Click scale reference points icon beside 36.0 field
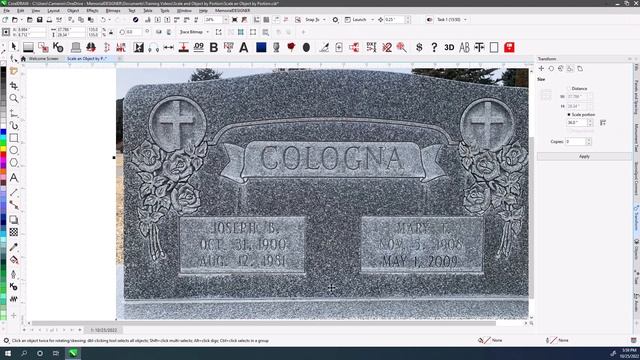 coord(603,122)
